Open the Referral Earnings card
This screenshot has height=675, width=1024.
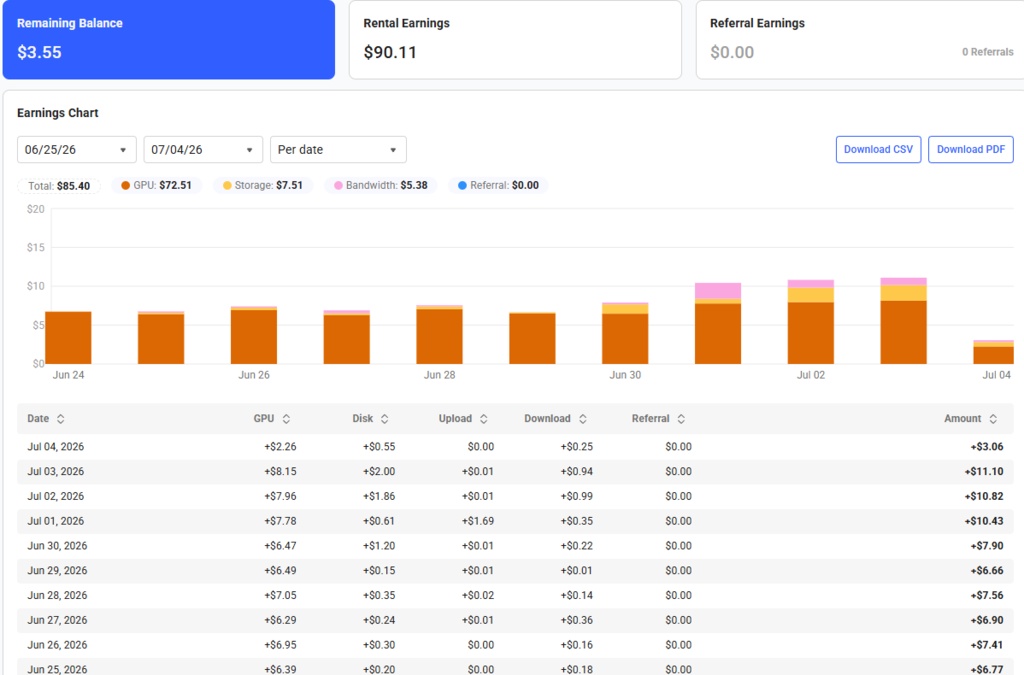(x=860, y=39)
